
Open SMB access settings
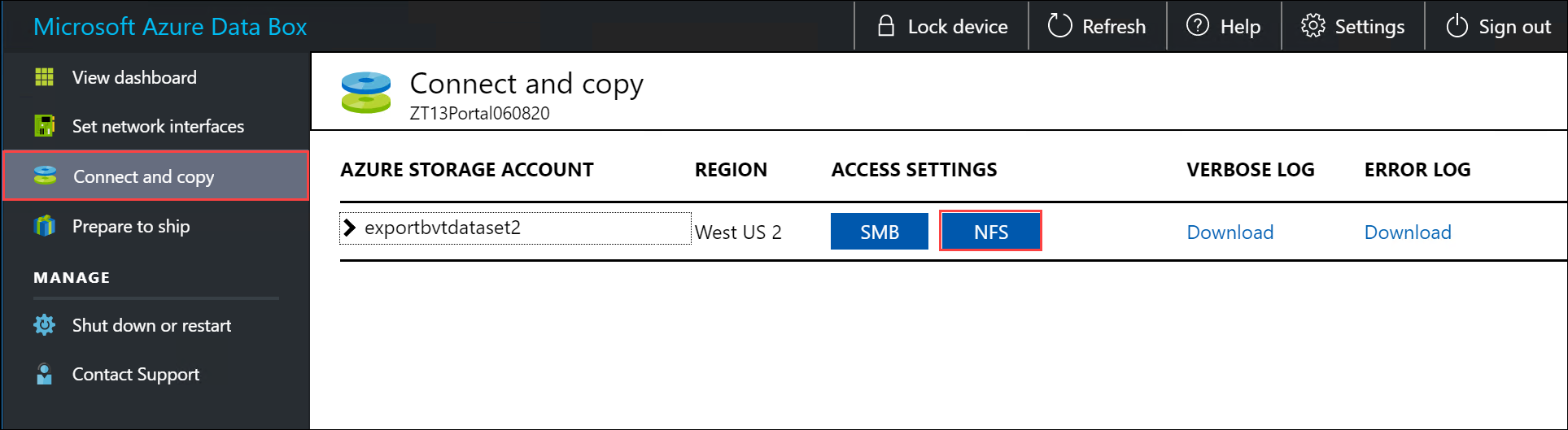coord(879,232)
